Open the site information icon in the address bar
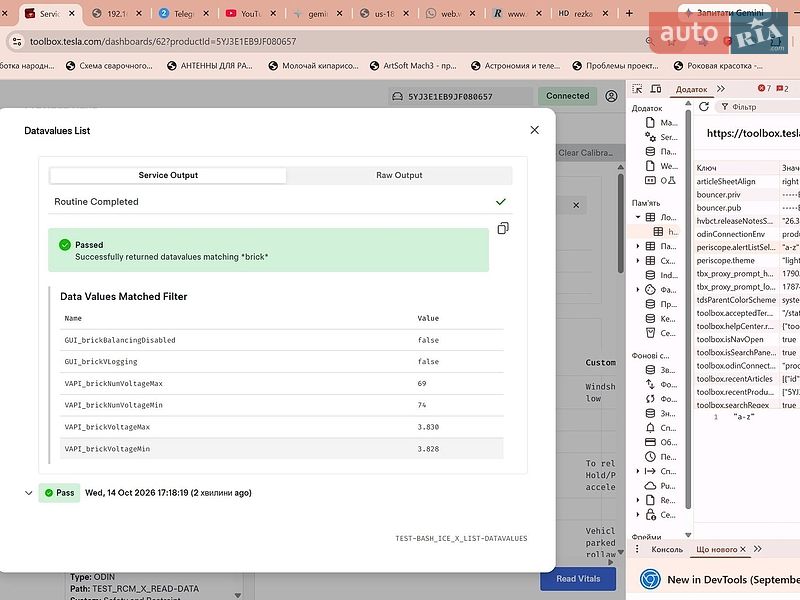The image size is (800, 600). click(x=17, y=41)
